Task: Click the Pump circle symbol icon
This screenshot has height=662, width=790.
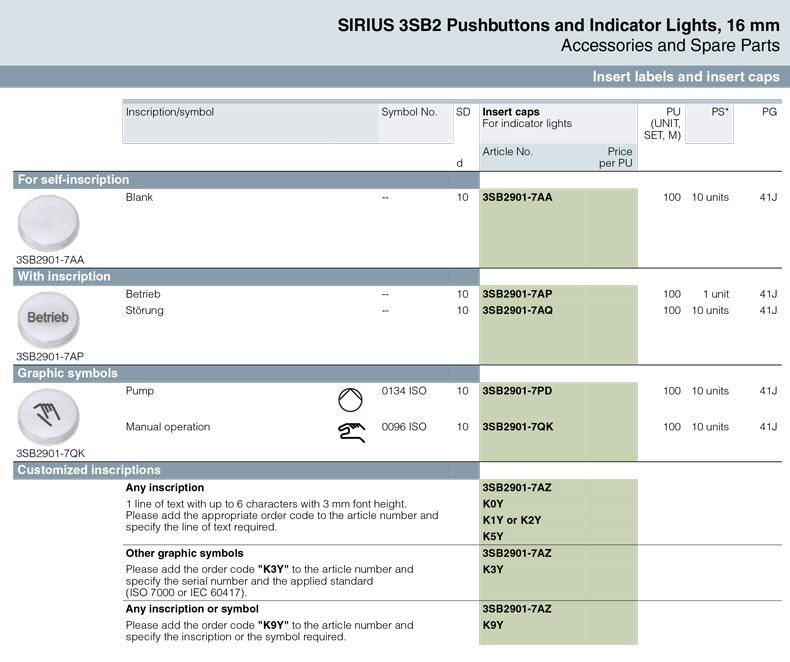Action: pos(347,401)
